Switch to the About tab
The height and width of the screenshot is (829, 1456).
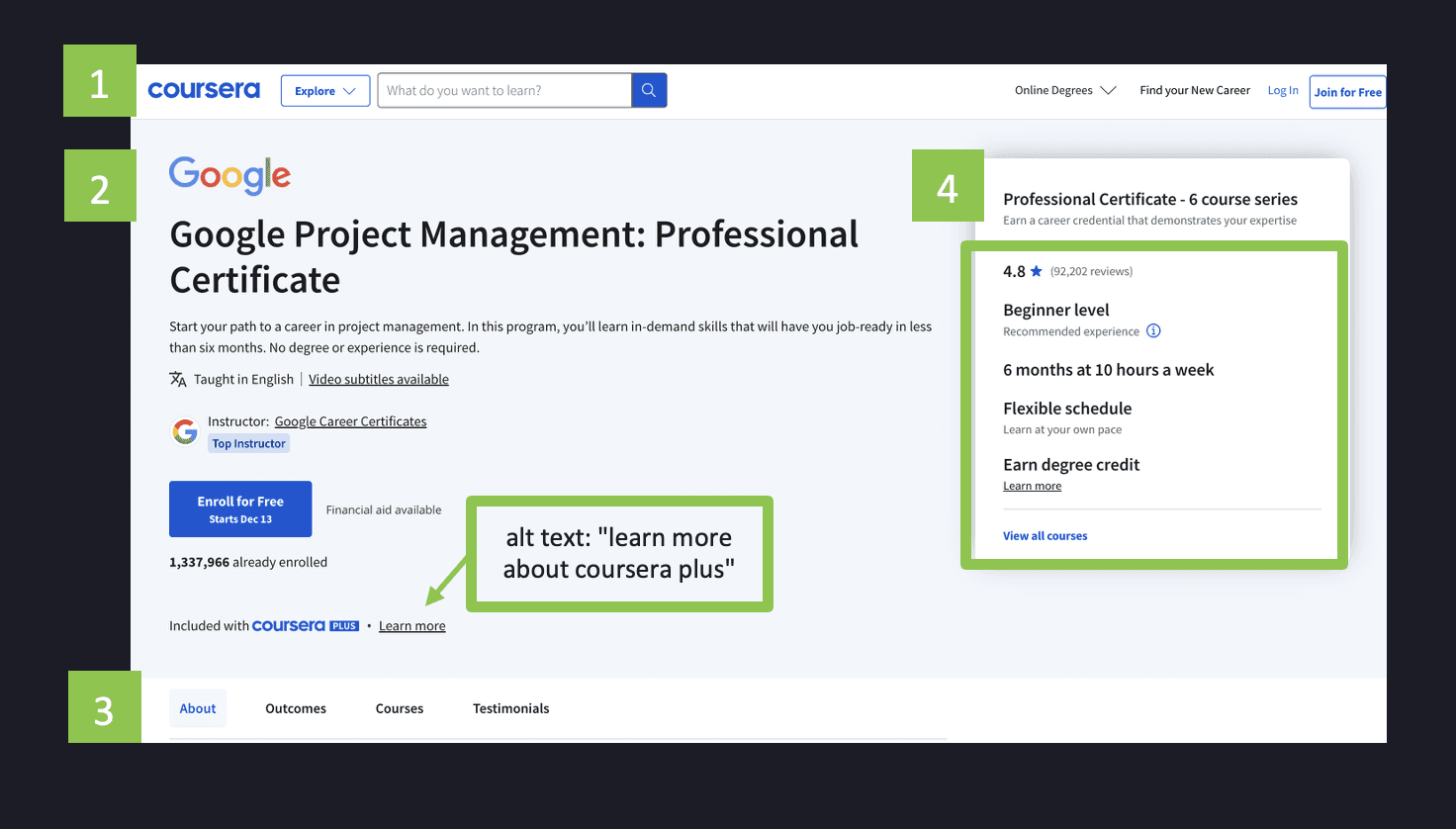coord(198,708)
